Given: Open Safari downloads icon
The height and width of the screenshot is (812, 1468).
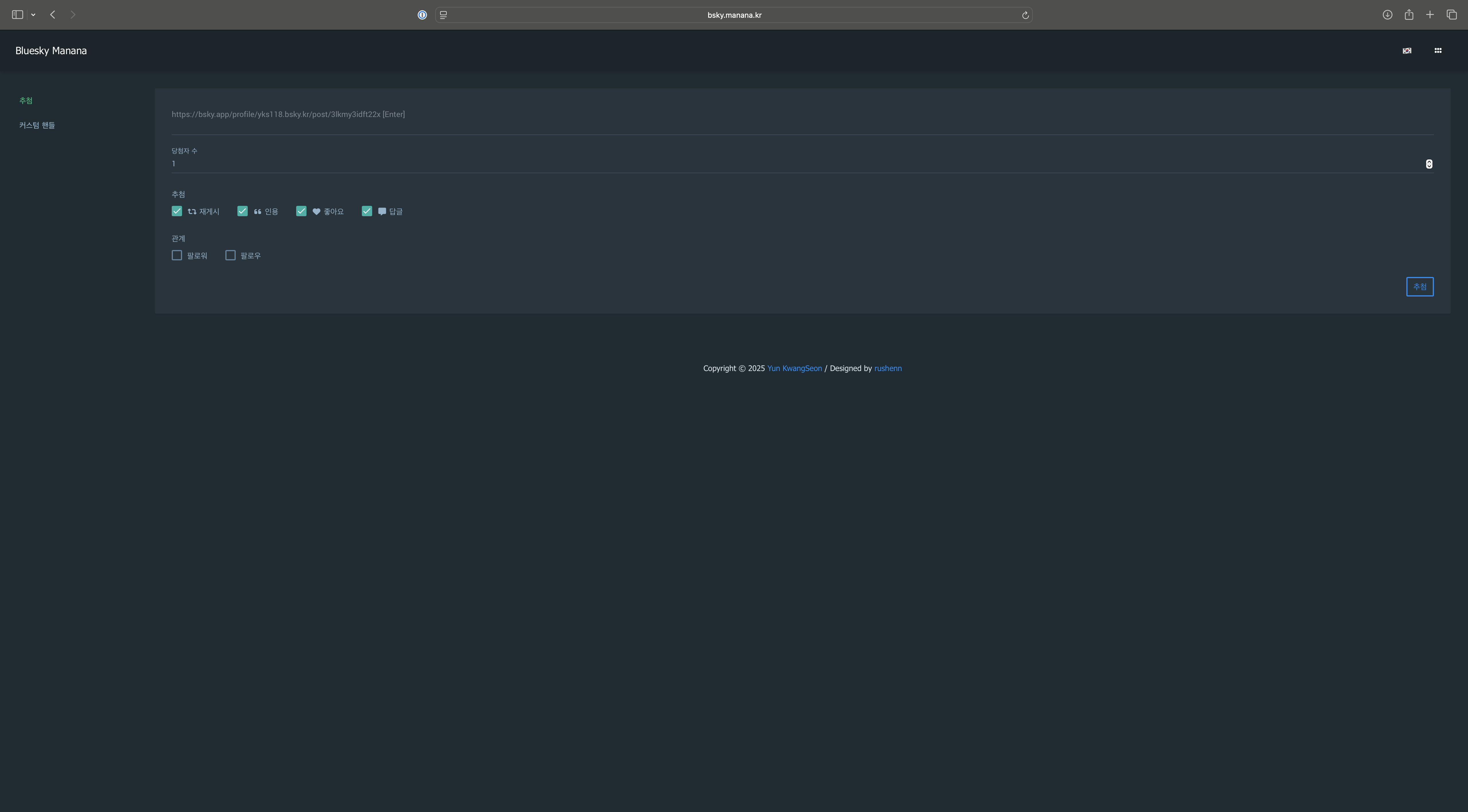Looking at the screenshot, I should click(1387, 15).
